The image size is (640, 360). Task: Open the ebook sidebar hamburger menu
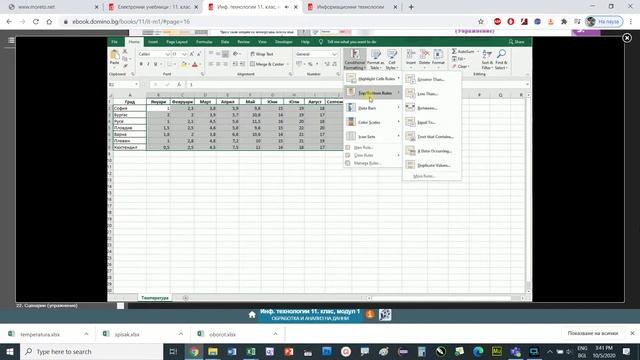coord(11,40)
